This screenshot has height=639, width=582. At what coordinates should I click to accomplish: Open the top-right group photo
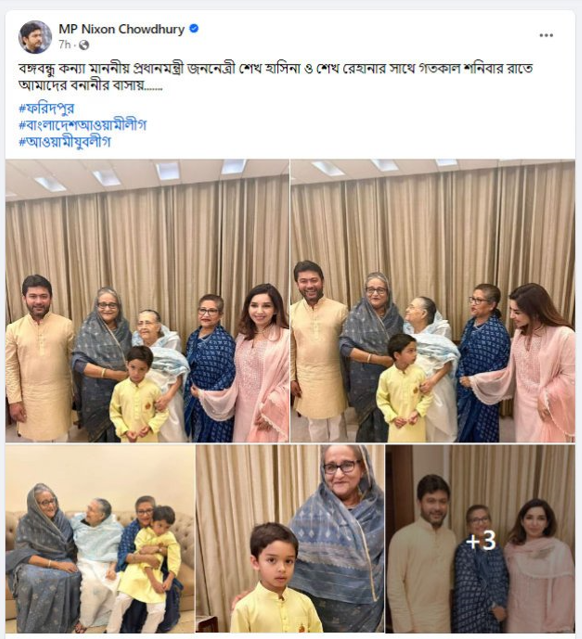click(x=433, y=301)
